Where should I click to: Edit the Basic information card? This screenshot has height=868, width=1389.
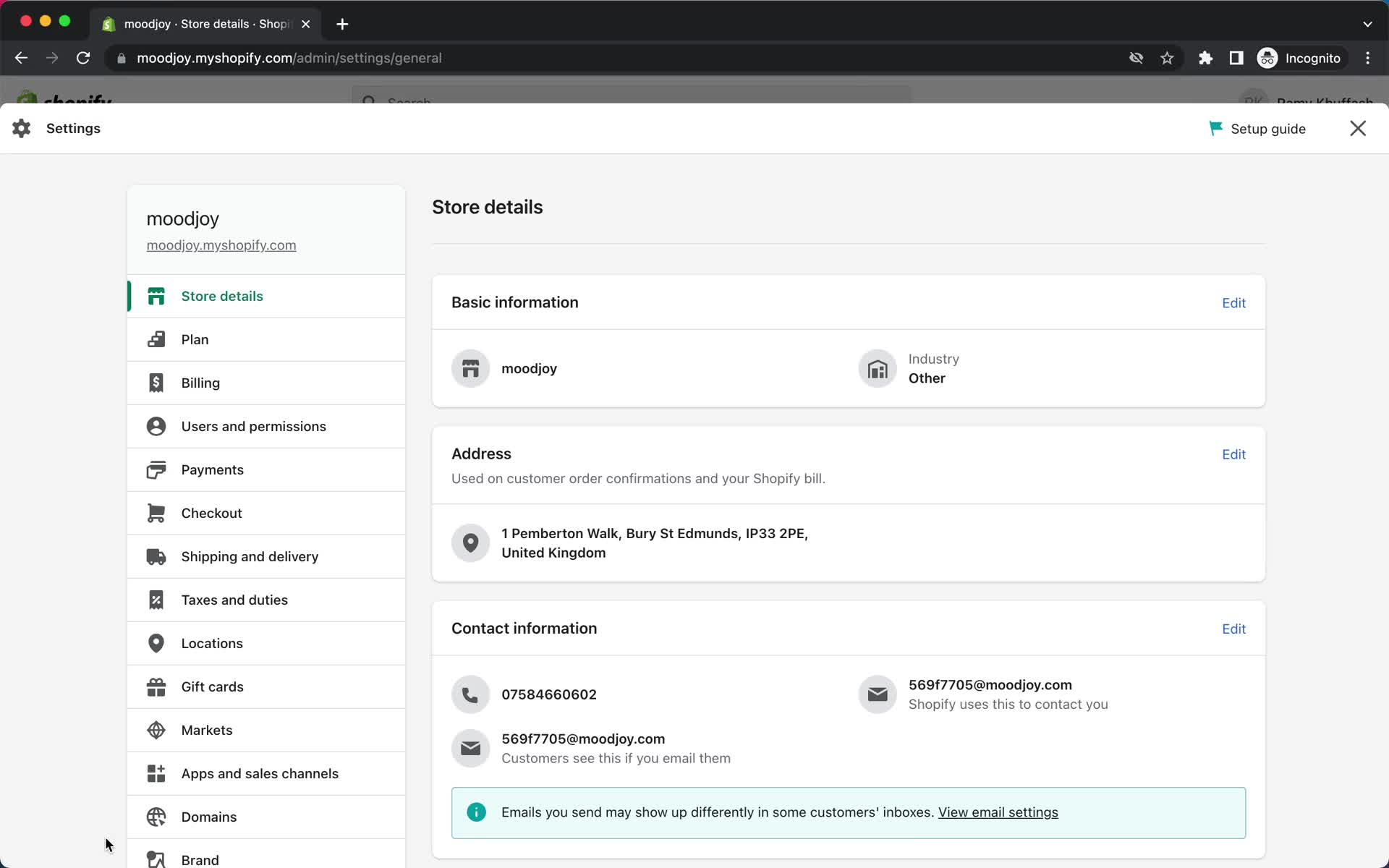pyautogui.click(x=1233, y=303)
